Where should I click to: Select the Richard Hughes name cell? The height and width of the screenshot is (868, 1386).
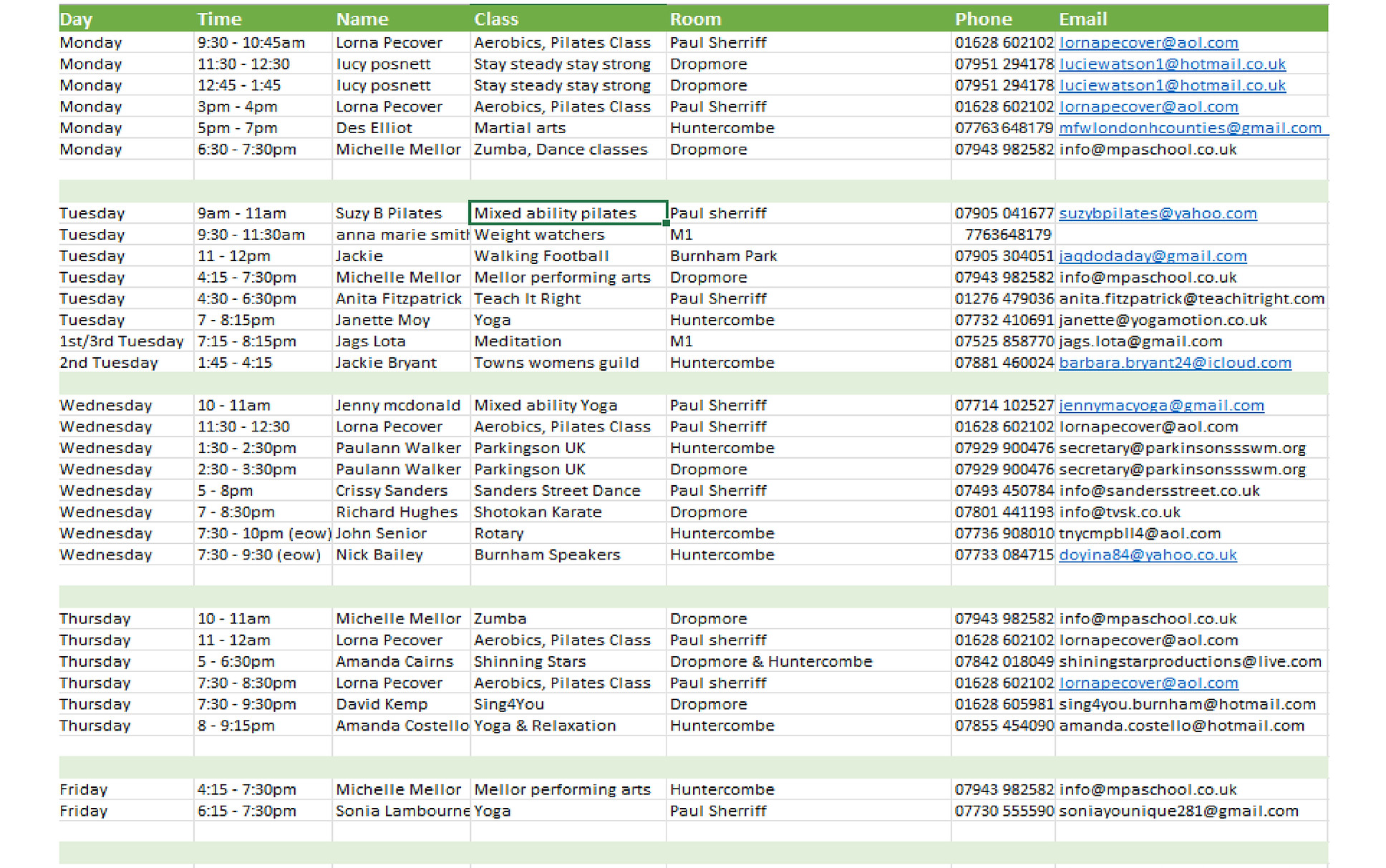click(x=401, y=512)
